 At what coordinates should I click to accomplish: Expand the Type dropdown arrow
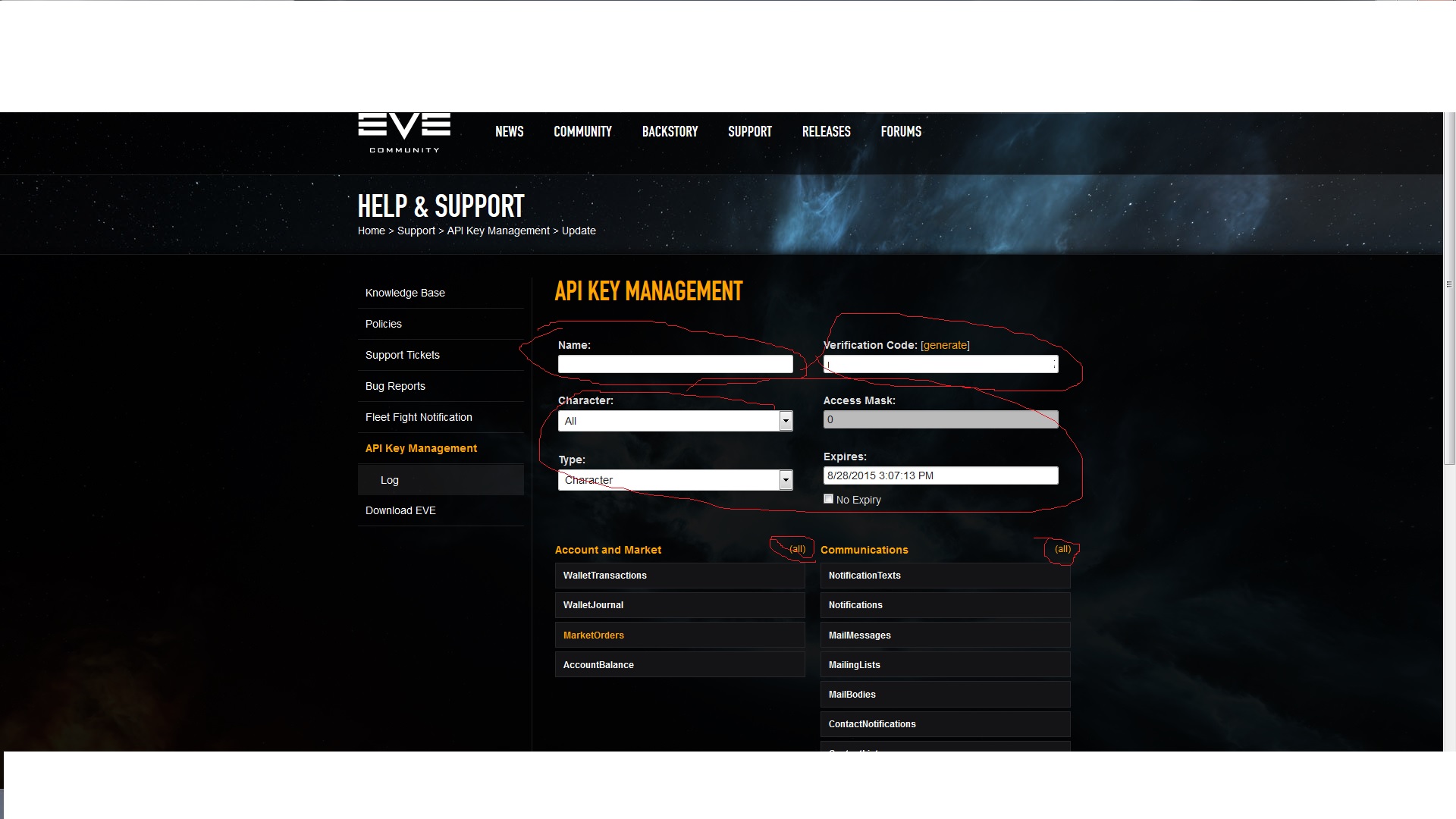coord(786,480)
